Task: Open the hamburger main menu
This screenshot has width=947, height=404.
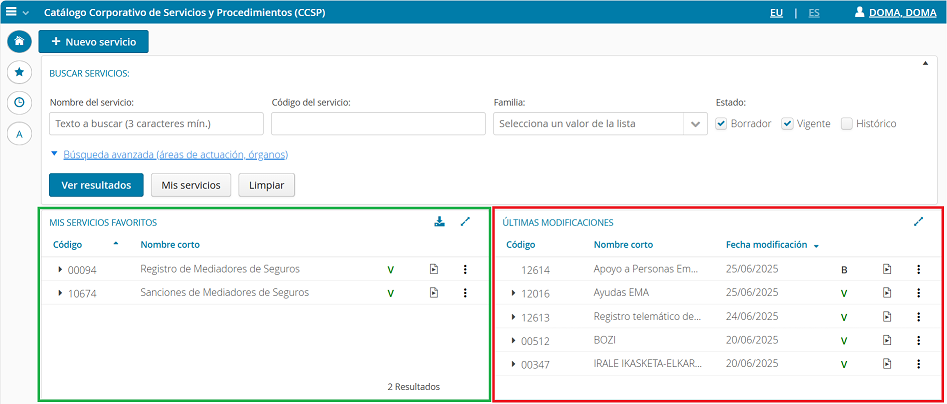Action: tap(12, 13)
